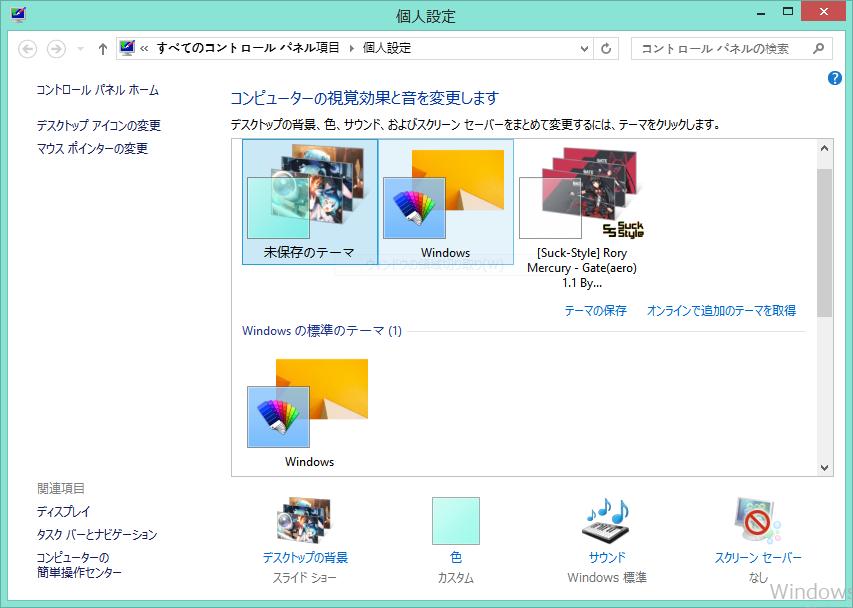Click the custom color (色) swatch
This screenshot has height=608, width=853.
point(455,520)
